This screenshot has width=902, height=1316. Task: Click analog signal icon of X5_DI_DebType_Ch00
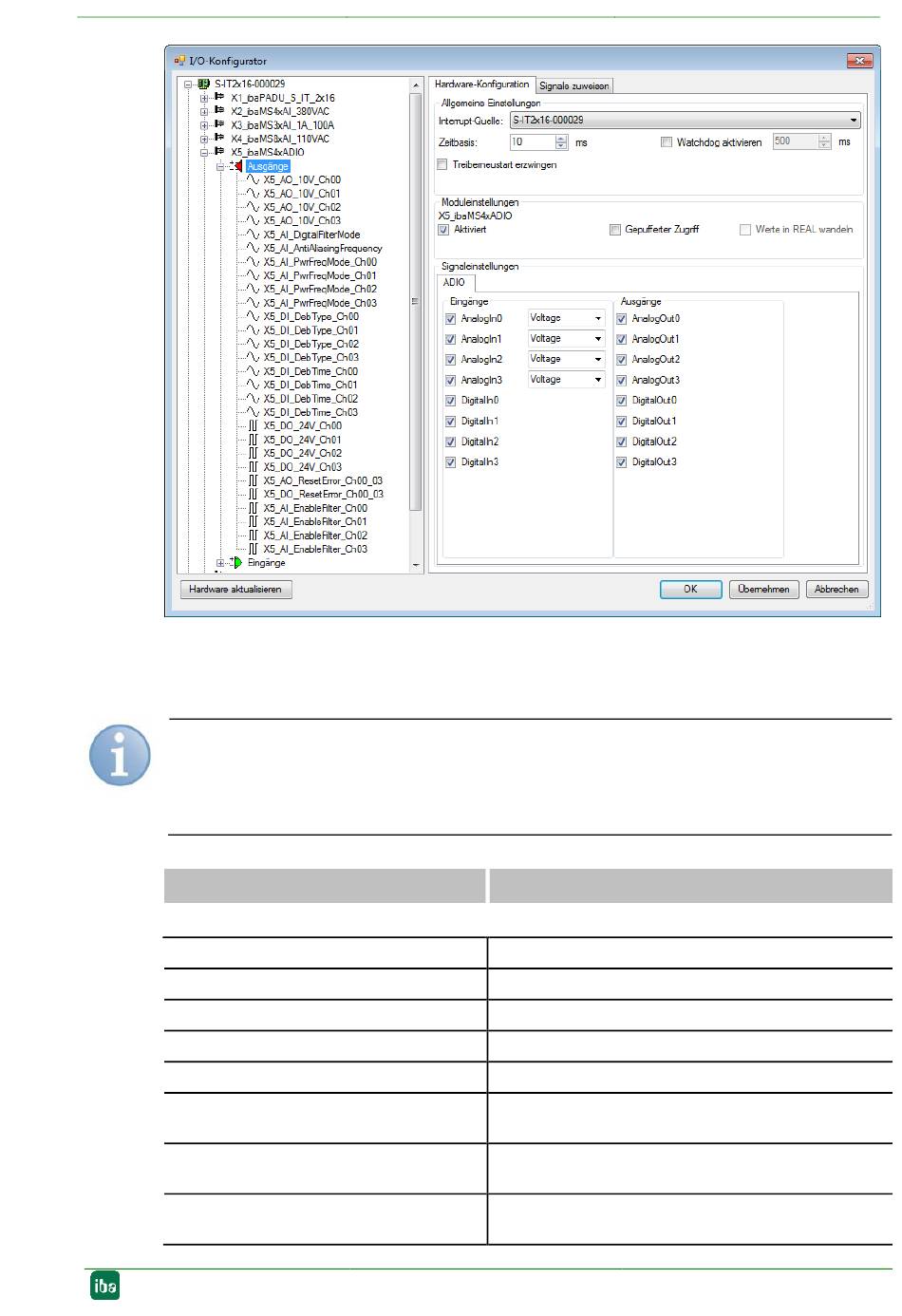(x=253, y=316)
